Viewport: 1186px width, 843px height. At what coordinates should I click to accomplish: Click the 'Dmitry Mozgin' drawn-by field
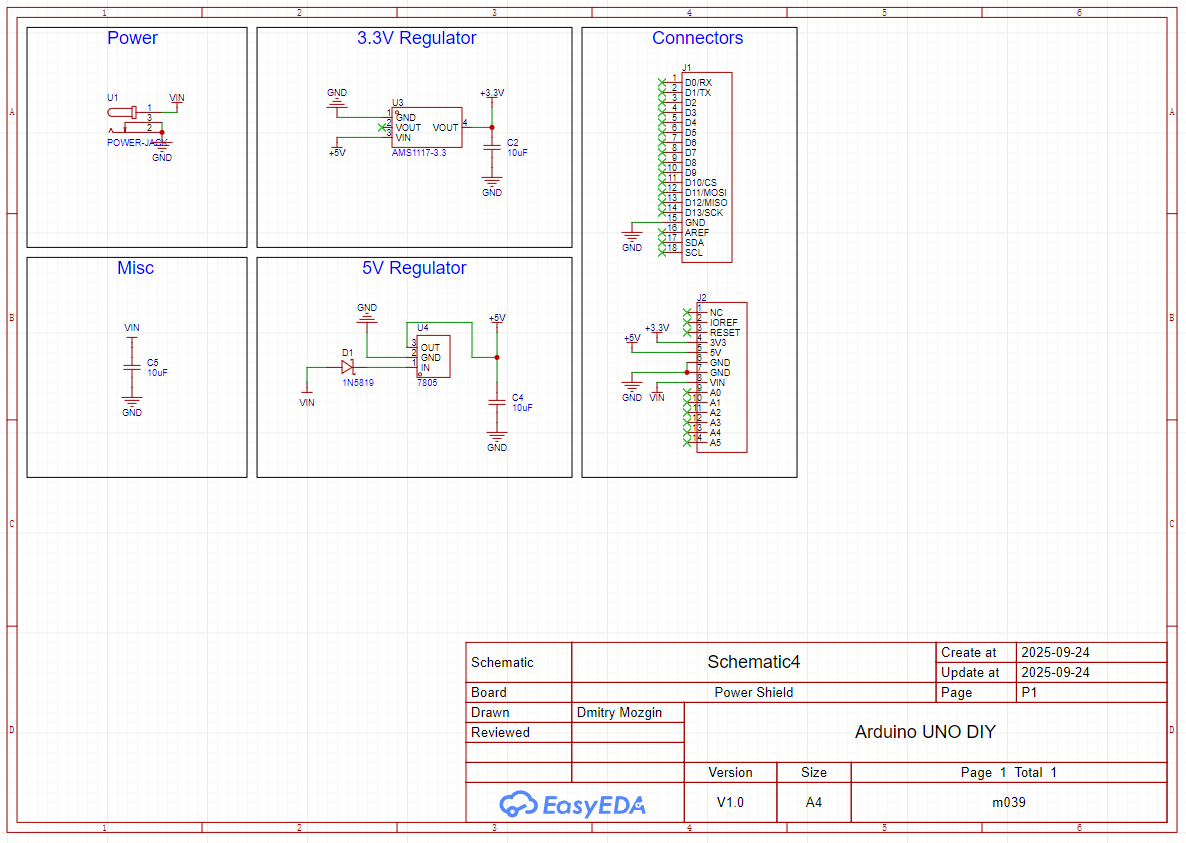[x=619, y=712]
